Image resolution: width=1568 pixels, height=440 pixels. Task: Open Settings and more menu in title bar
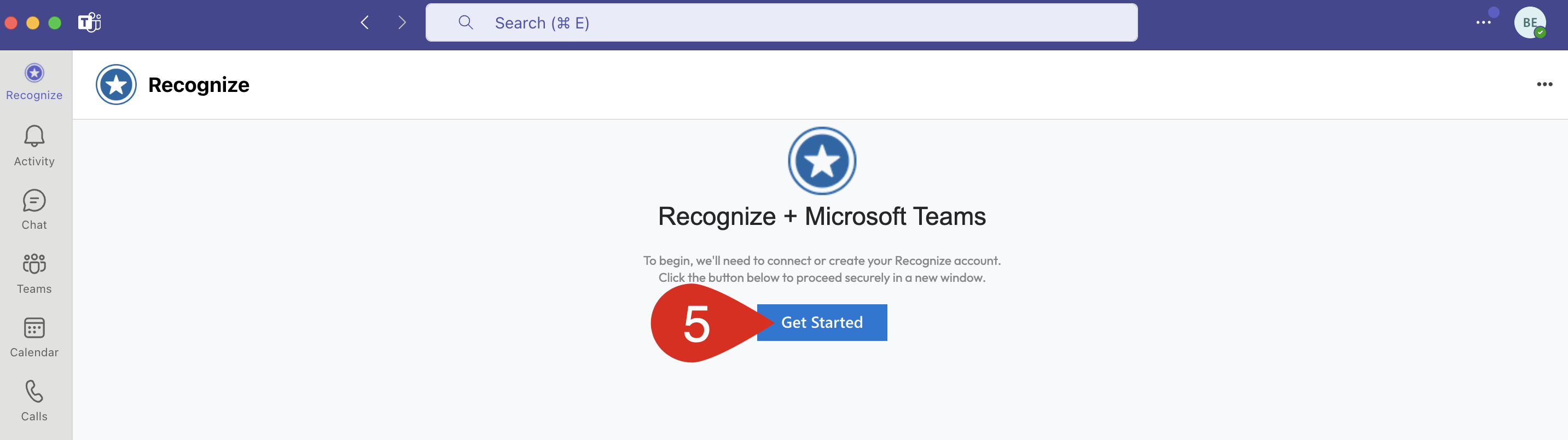[1483, 23]
